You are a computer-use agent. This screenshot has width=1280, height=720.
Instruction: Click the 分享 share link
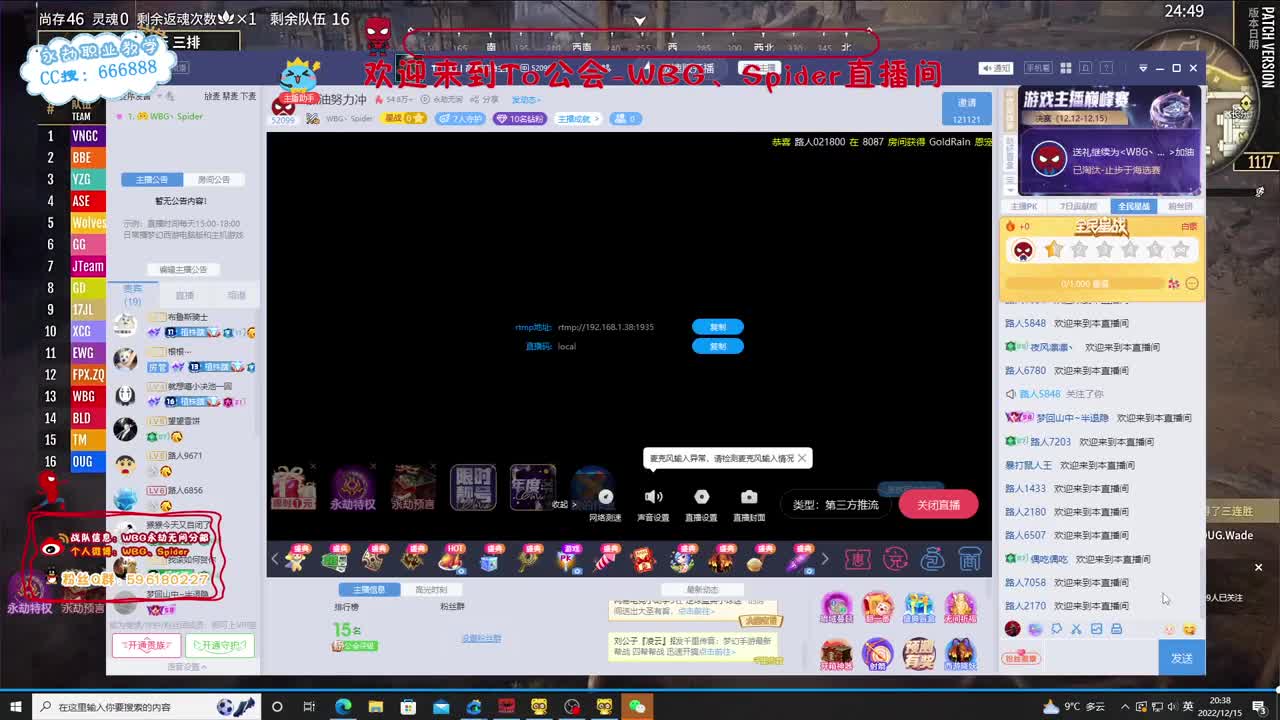point(486,100)
